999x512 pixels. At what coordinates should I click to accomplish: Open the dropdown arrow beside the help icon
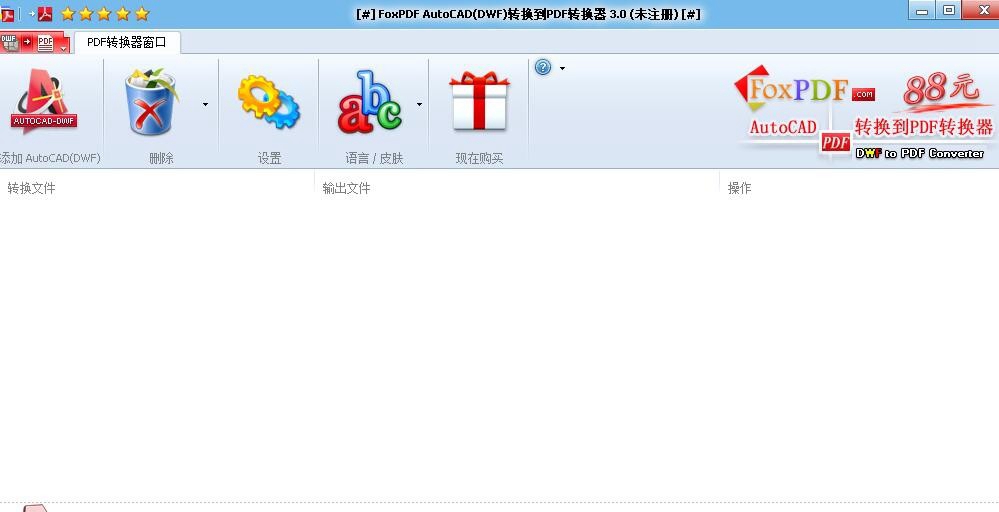tap(562, 68)
